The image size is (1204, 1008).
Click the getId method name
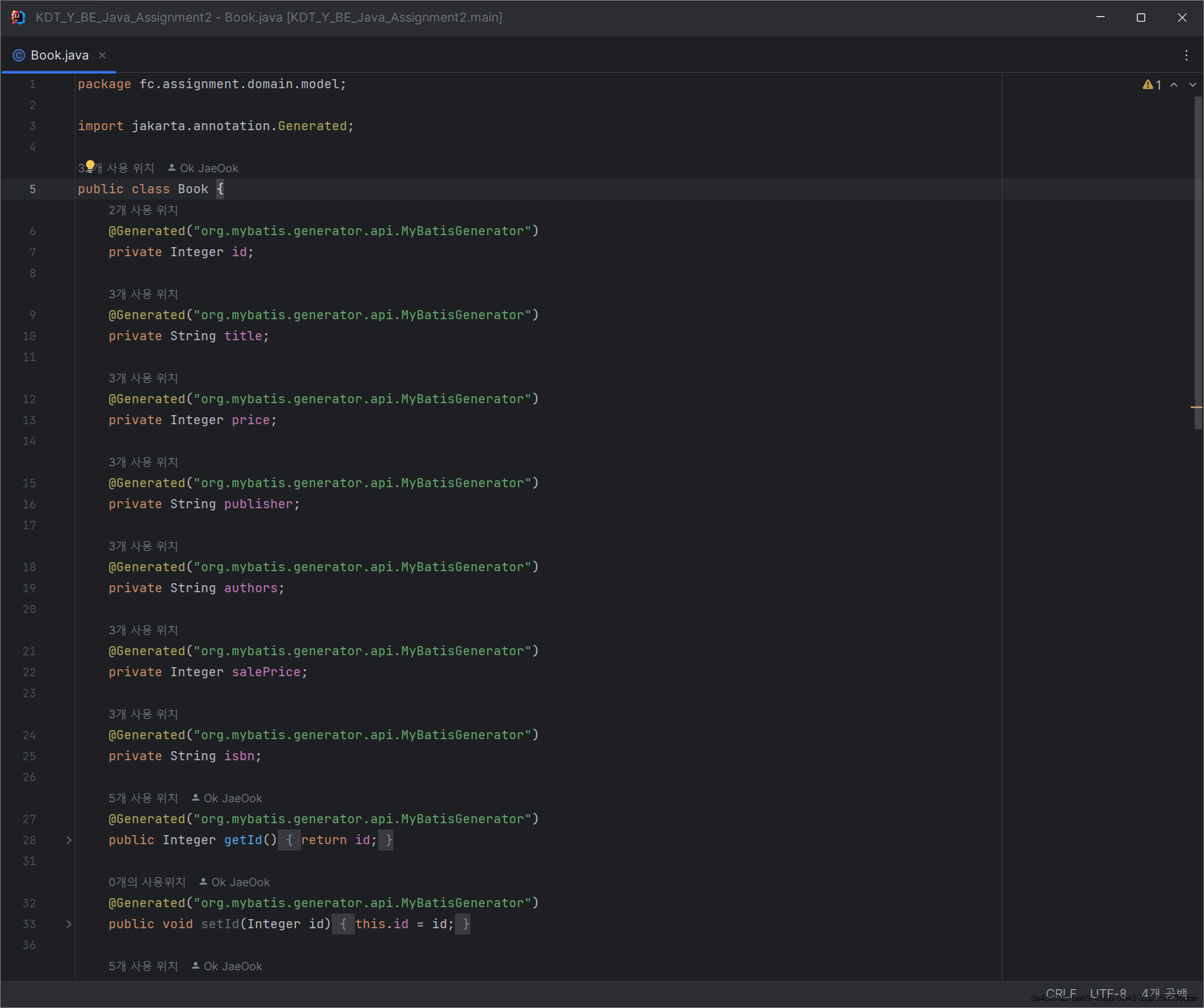(x=243, y=840)
